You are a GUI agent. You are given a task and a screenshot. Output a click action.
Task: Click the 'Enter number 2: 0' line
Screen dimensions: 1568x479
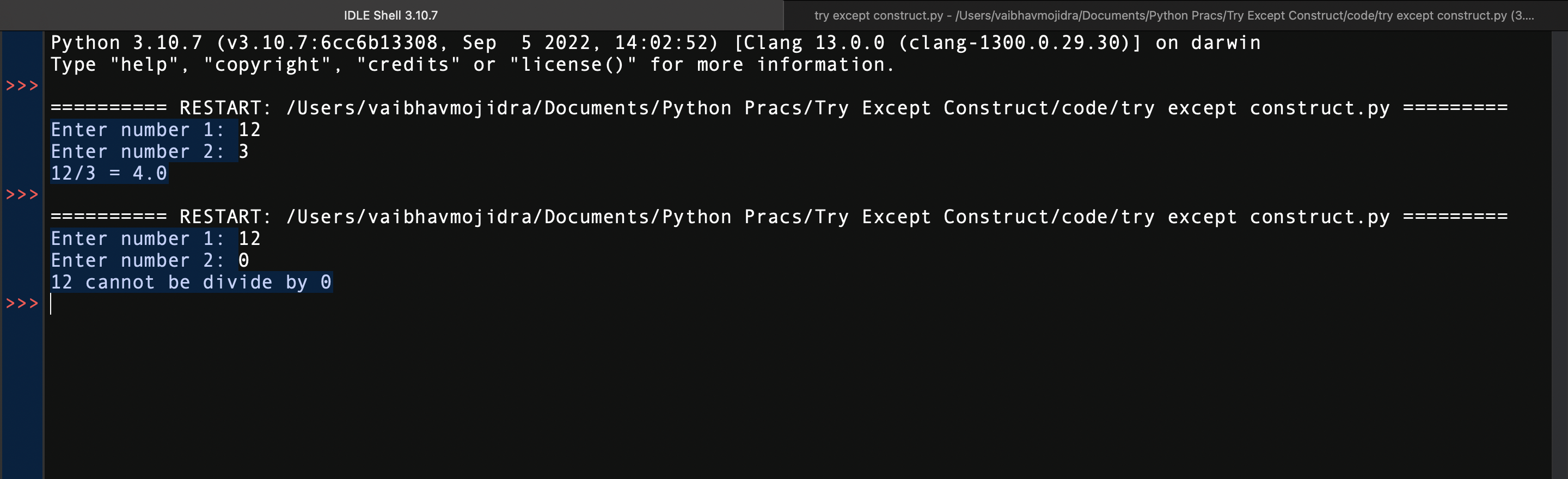point(150,261)
